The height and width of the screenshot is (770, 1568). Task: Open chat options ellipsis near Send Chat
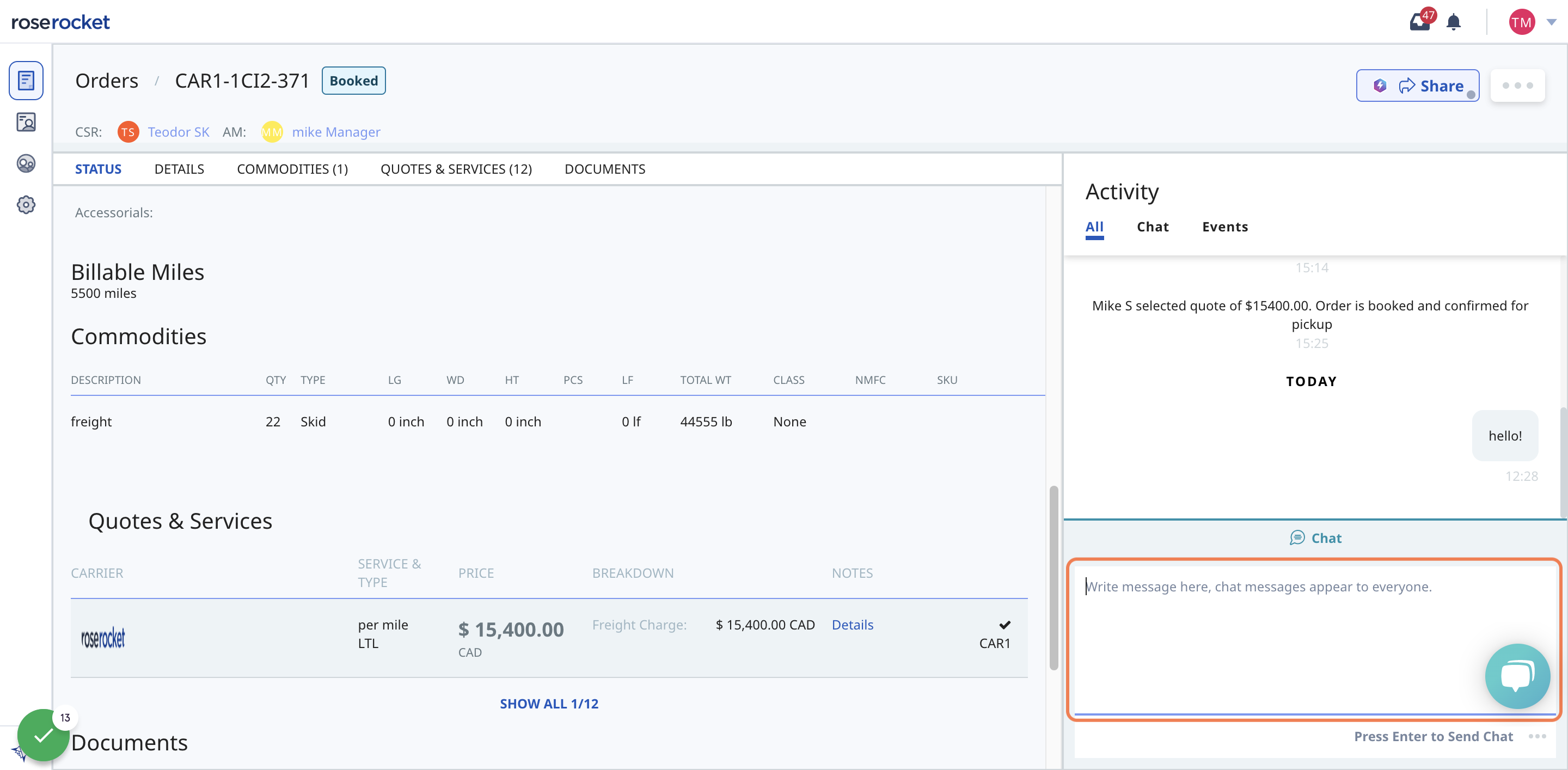point(1537,737)
